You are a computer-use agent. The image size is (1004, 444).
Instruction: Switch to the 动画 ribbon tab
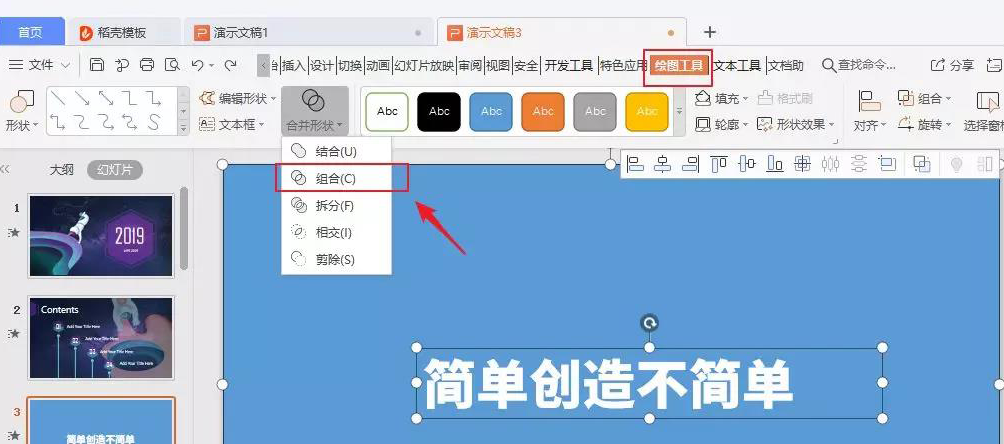coord(378,65)
